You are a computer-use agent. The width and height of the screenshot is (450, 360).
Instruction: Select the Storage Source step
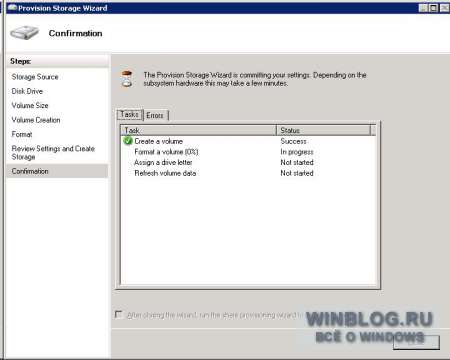(x=35, y=77)
